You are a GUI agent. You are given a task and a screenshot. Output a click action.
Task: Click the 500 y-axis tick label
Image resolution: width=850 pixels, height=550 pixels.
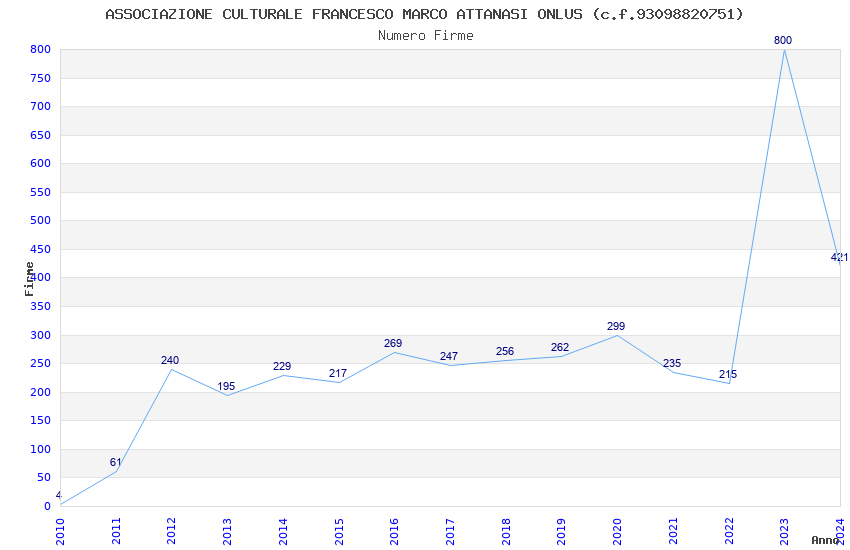click(x=41, y=220)
